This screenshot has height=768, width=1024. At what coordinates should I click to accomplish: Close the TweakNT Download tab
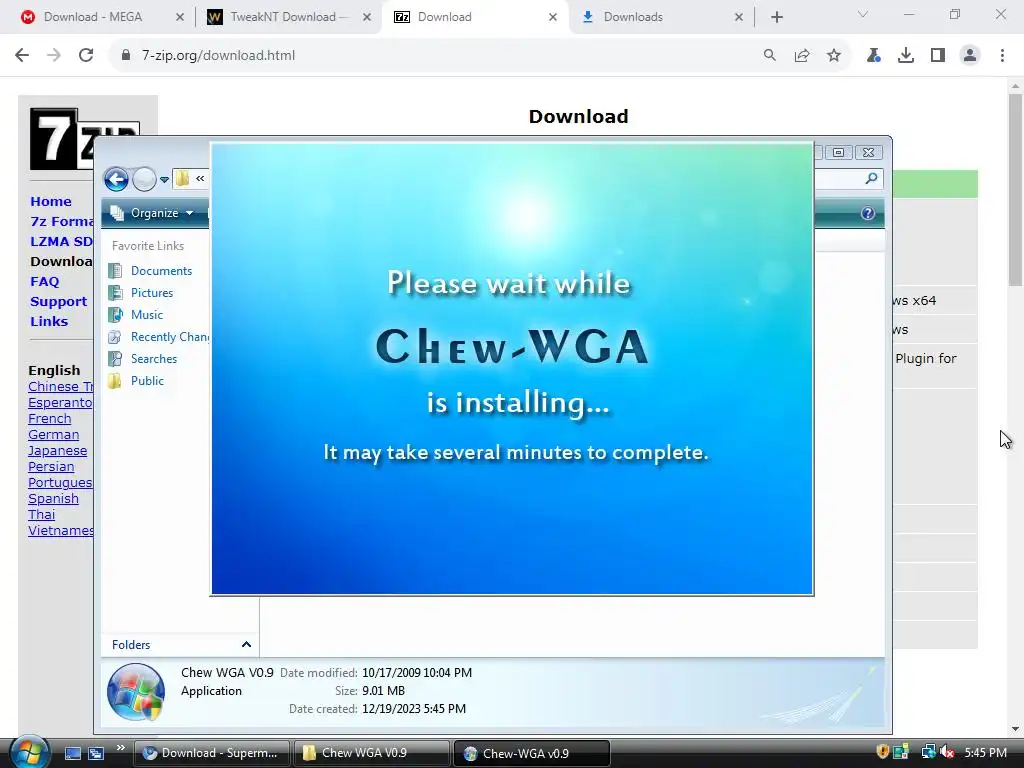[367, 17]
